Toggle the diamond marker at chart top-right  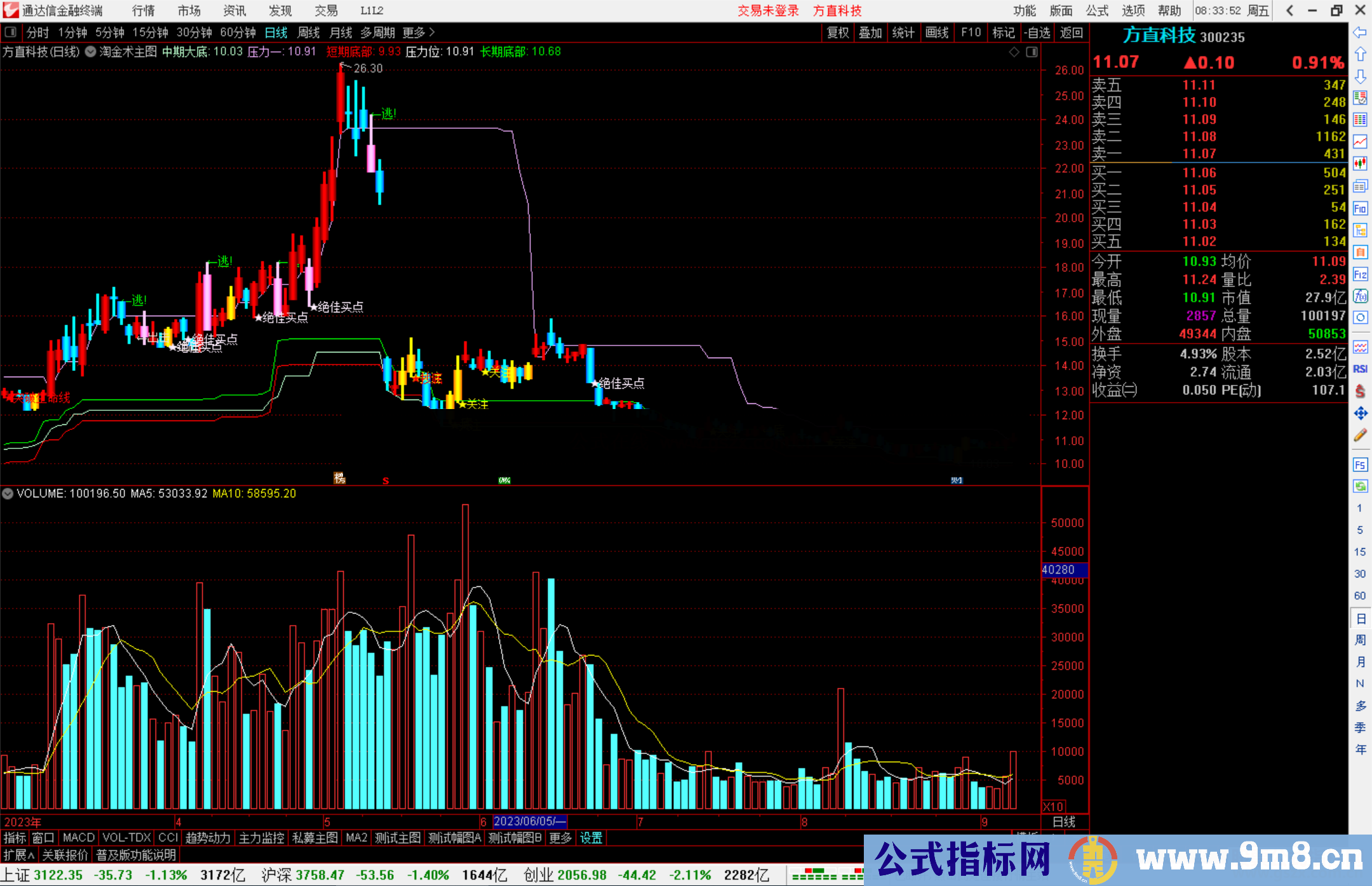point(1014,52)
